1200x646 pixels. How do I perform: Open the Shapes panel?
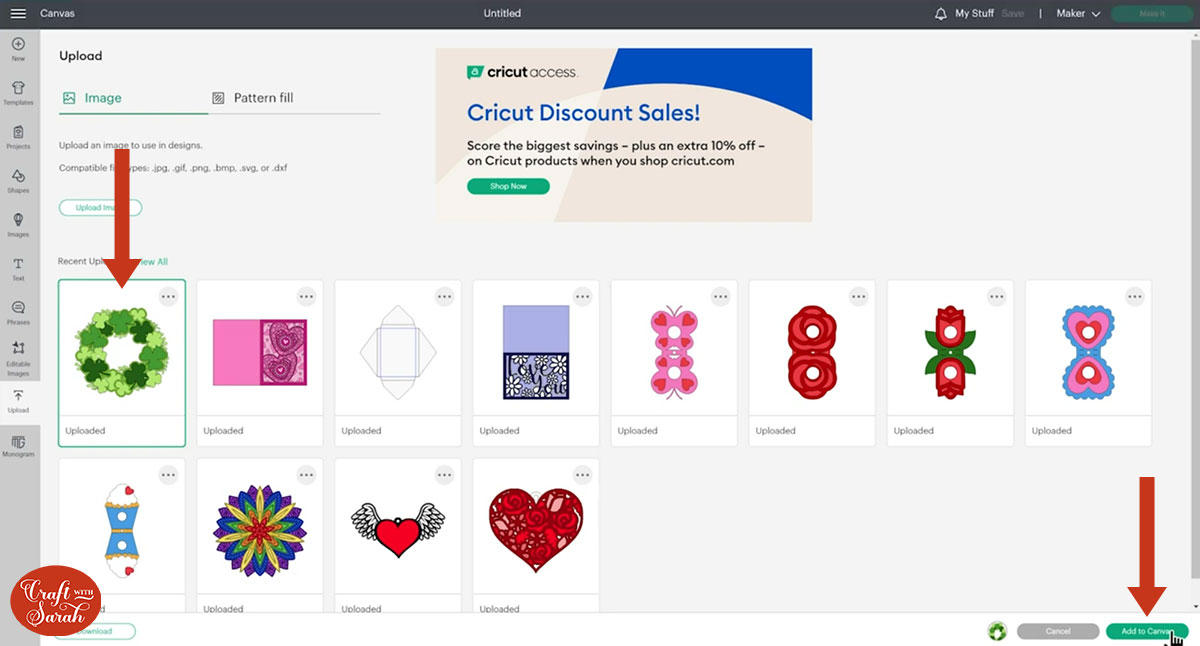pos(18,181)
